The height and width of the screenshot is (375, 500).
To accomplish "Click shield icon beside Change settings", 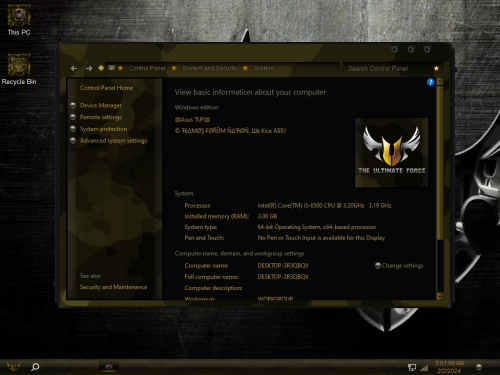I will pyautogui.click(x=378, y=266).
